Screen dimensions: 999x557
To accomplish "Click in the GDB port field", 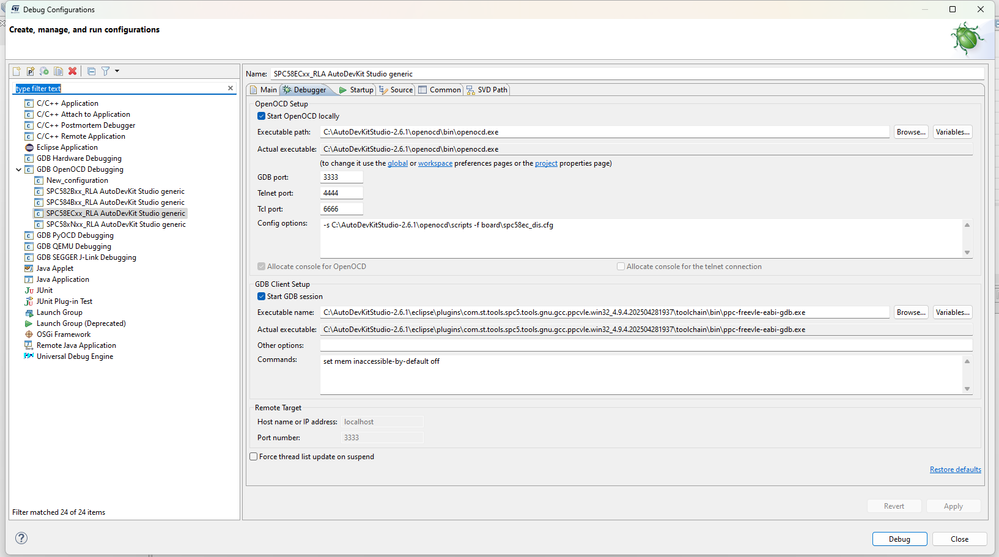I will pos(341,177).
